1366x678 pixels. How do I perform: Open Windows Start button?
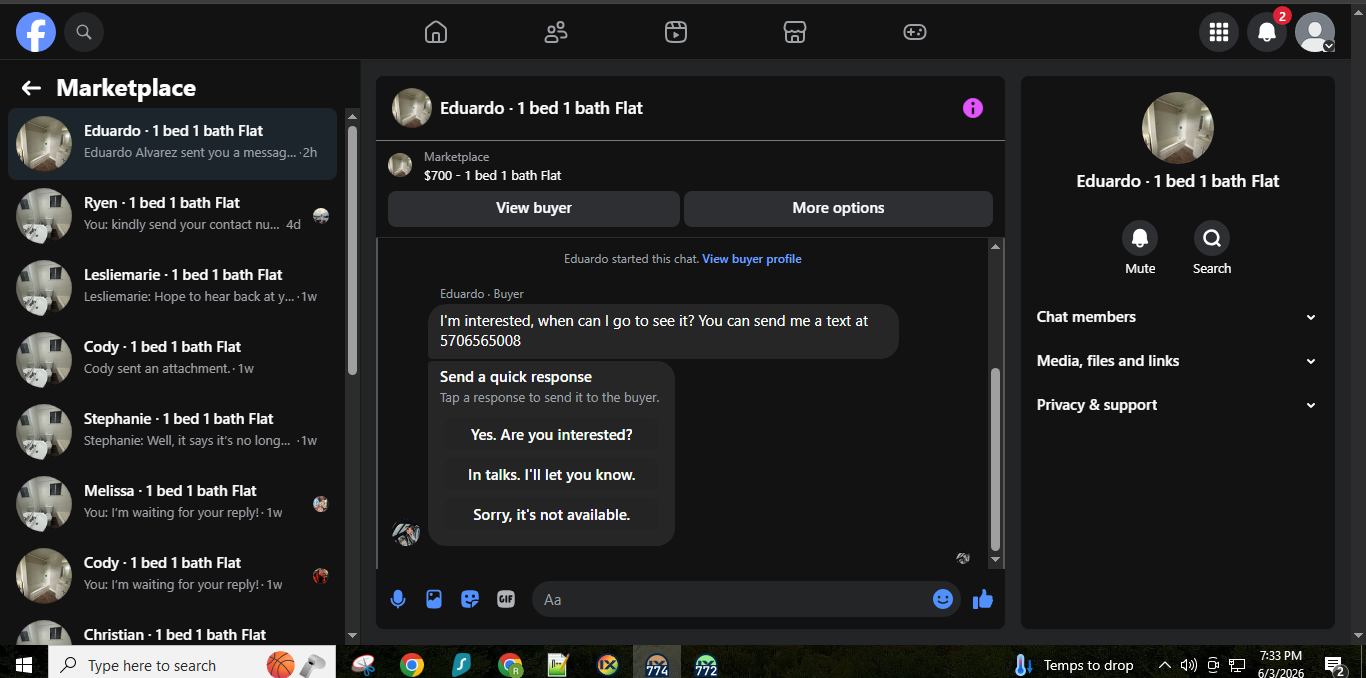(24, 665)
